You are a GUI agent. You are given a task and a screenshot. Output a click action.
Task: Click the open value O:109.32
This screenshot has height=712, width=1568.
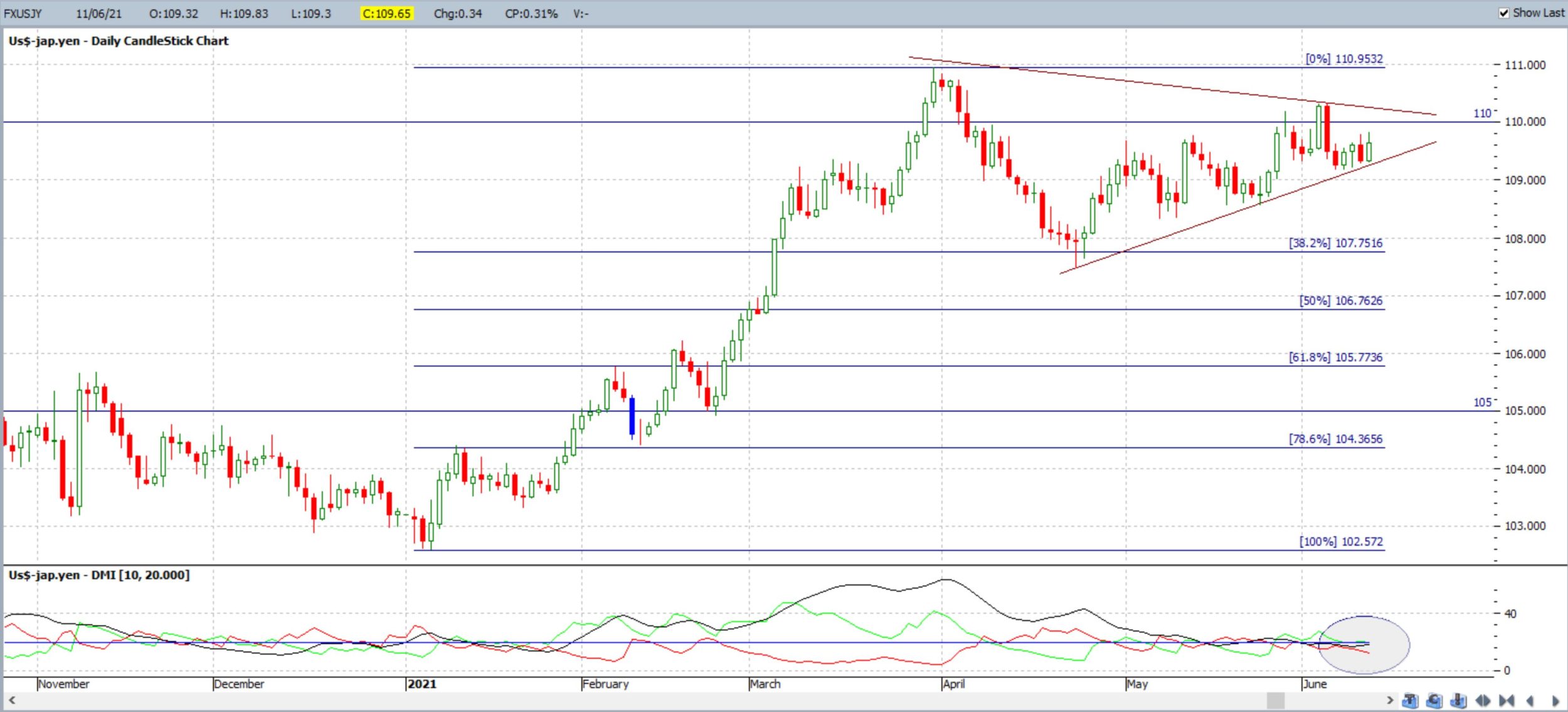tap(174, 14)
